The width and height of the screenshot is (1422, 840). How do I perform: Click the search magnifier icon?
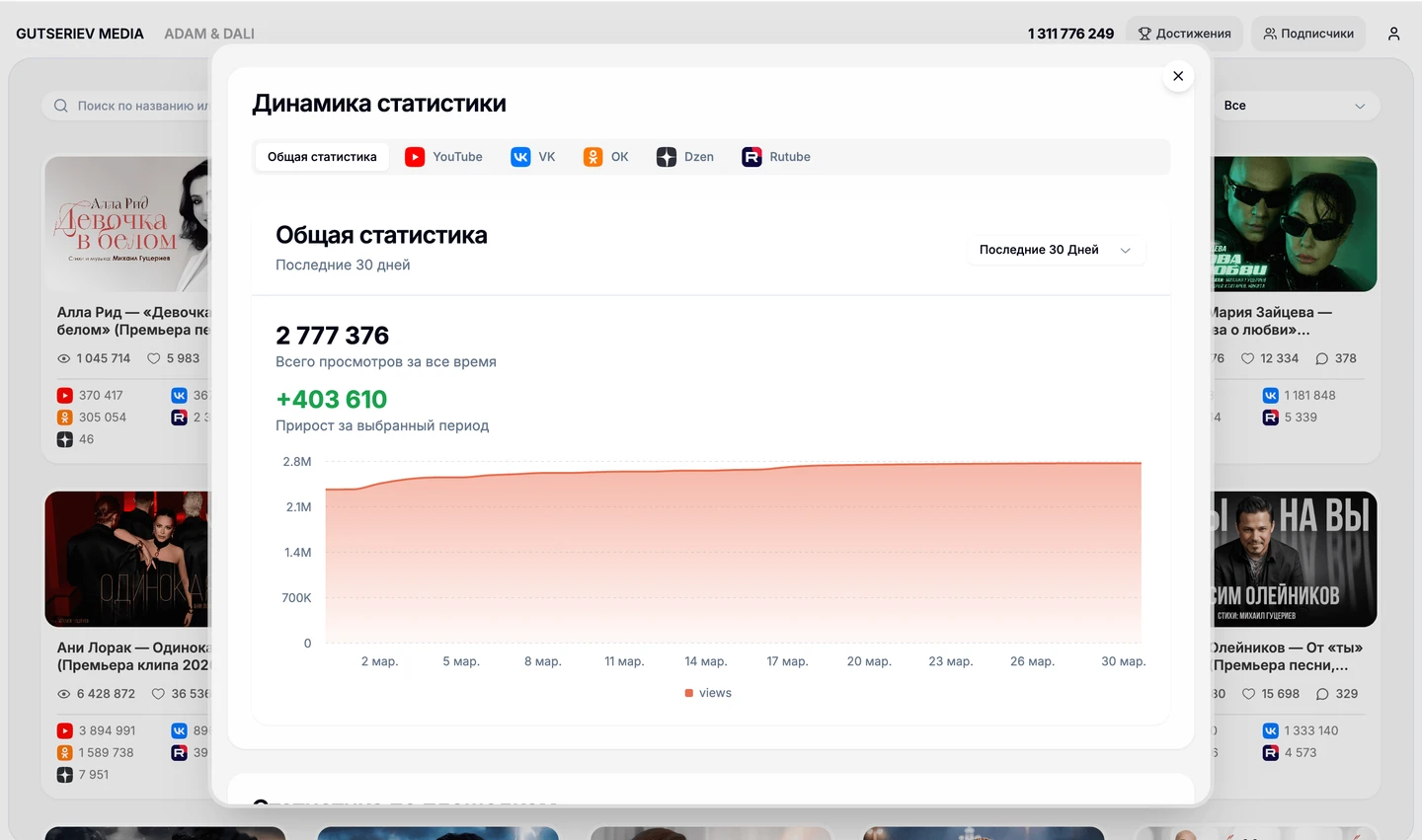pos(61,106)
